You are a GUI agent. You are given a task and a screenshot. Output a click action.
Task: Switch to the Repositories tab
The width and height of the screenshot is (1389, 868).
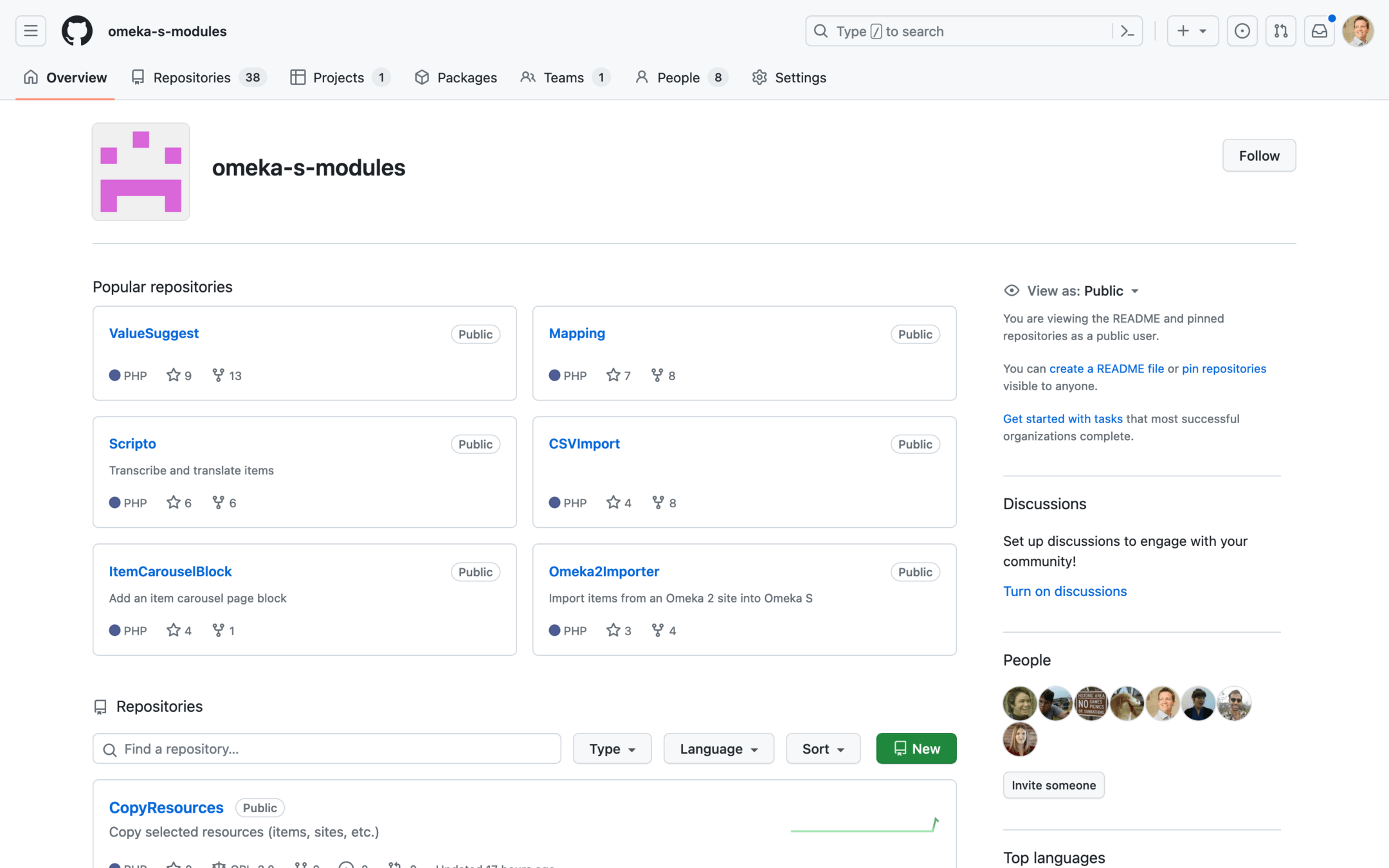pyautogui.click(x=192, y=78)
